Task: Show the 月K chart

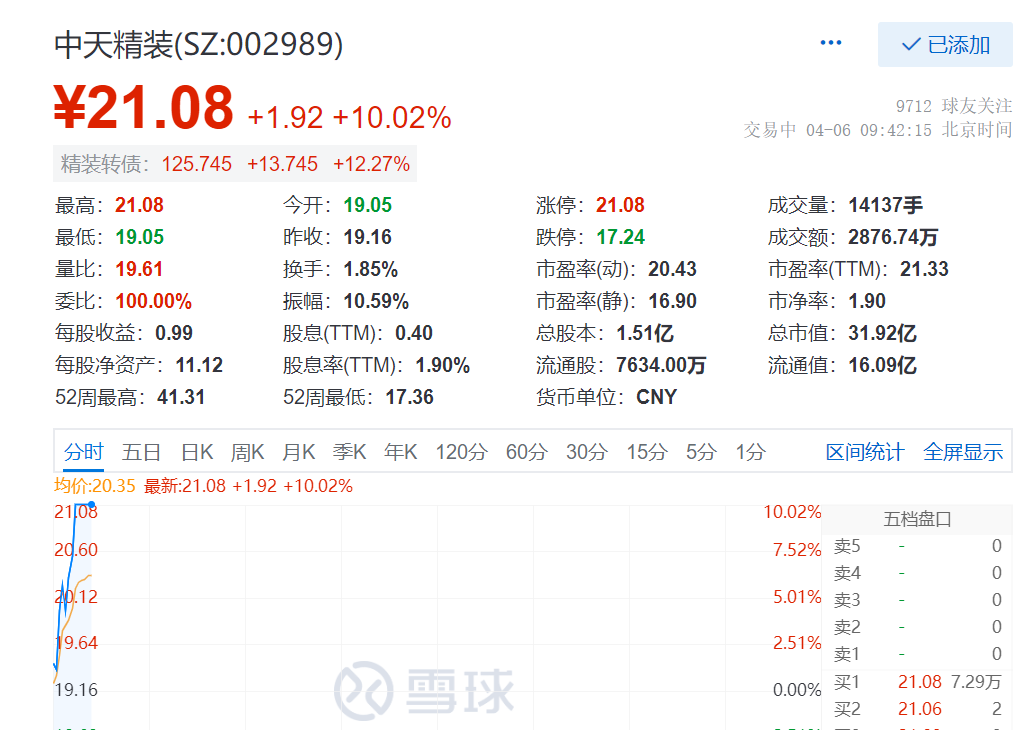Action: 298,452
